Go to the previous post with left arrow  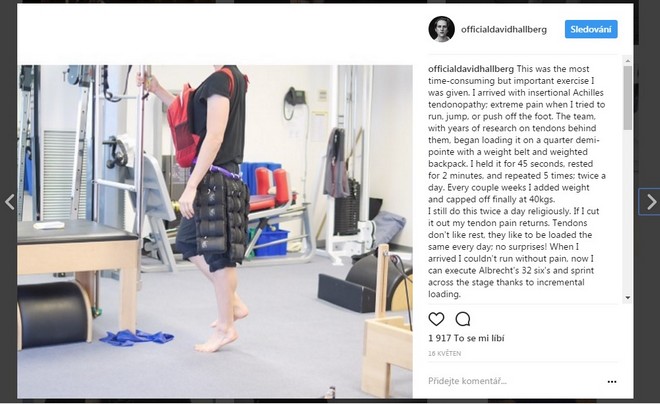point(10,202)
